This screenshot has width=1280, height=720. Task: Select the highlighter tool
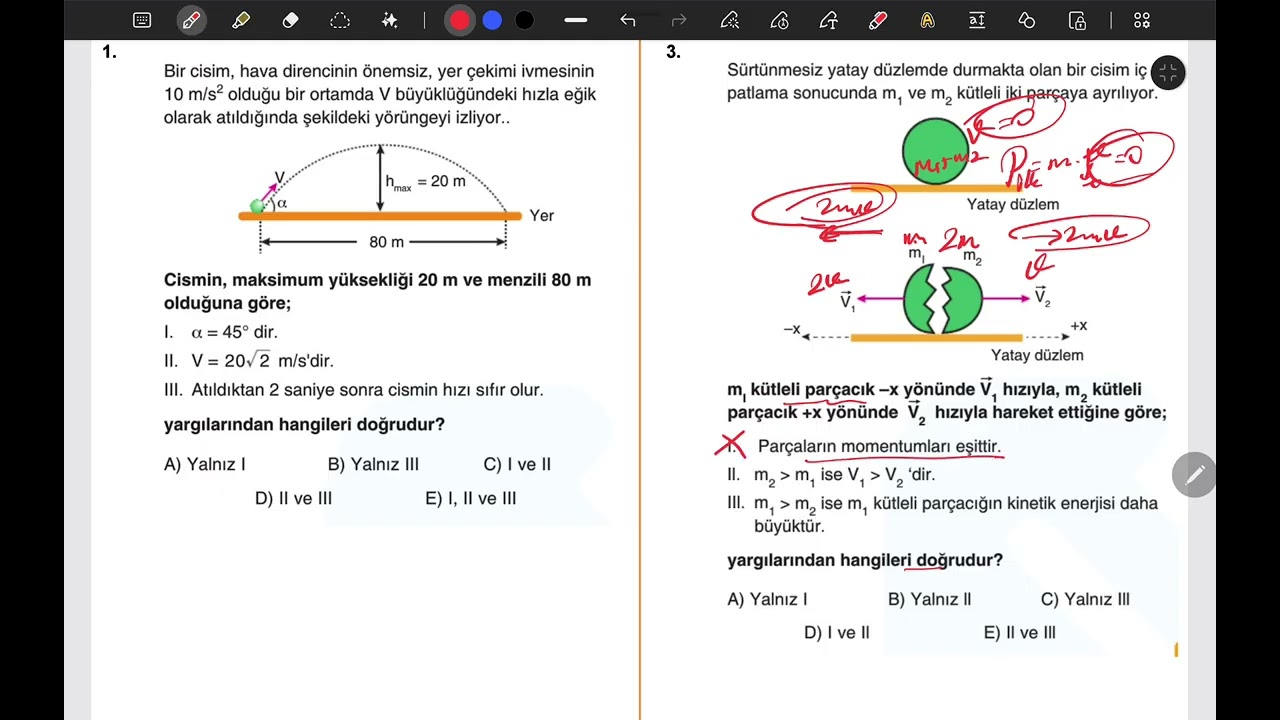pyautogui.click(x=241, y=20)
